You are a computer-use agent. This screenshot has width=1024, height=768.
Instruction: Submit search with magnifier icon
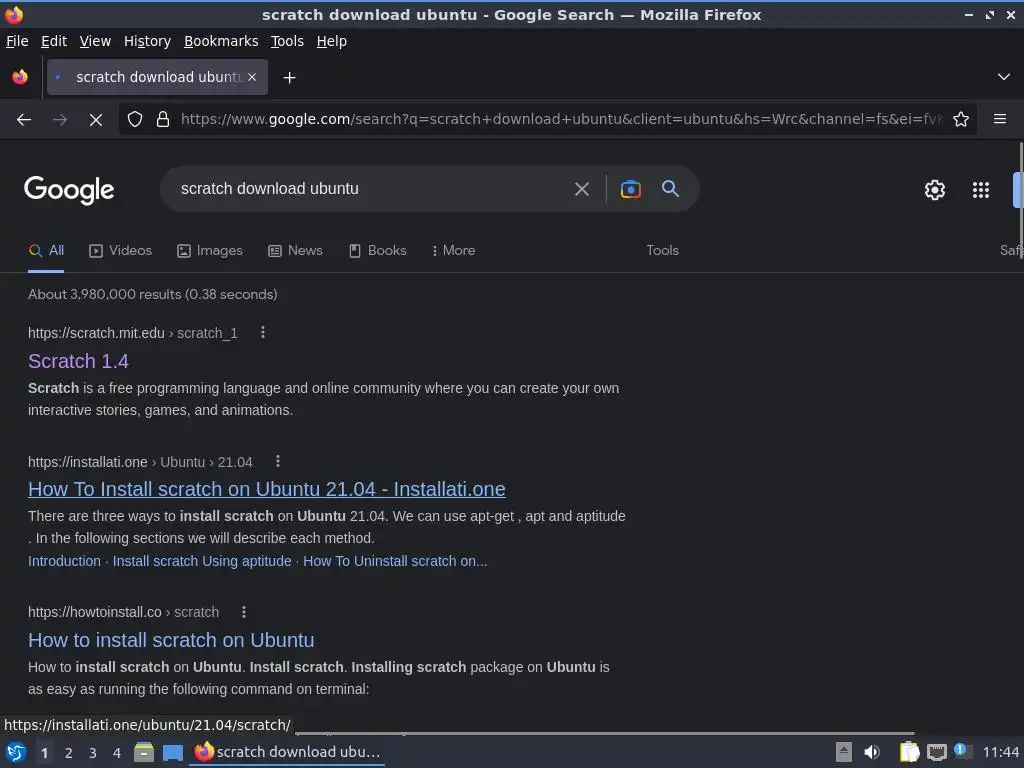coord(670,189)
